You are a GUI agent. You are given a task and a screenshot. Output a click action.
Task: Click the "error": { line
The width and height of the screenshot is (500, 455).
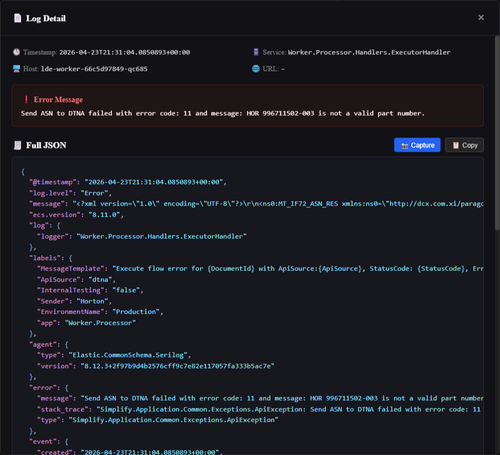[x=48, y=388]
